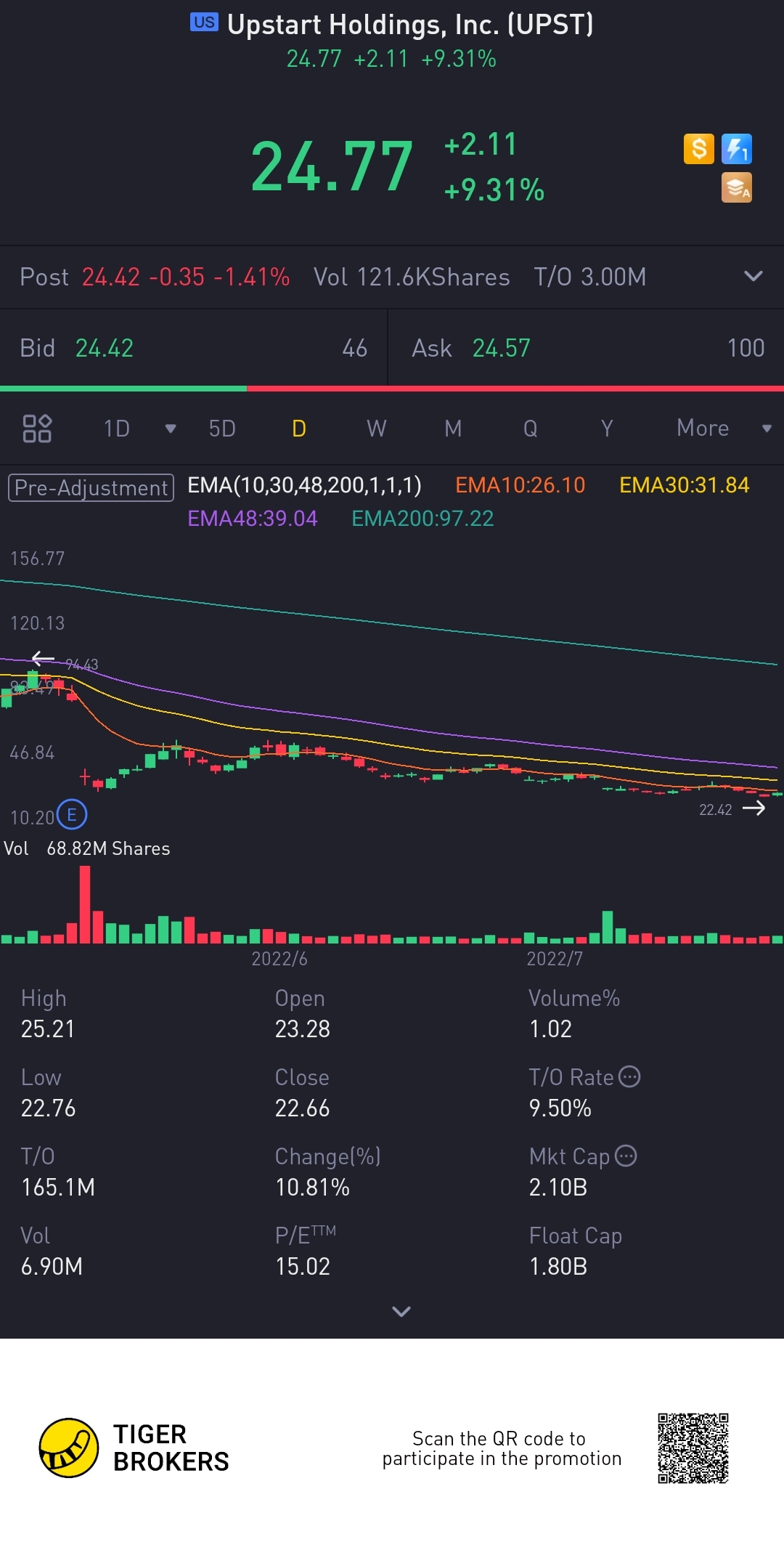
Task: Switch to the Q quarterly chart tab
Action: coord(531,429)
